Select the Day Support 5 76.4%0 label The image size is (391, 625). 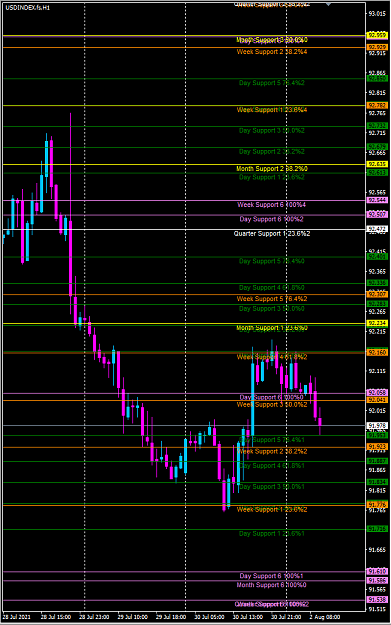click(x=272, y=261)
